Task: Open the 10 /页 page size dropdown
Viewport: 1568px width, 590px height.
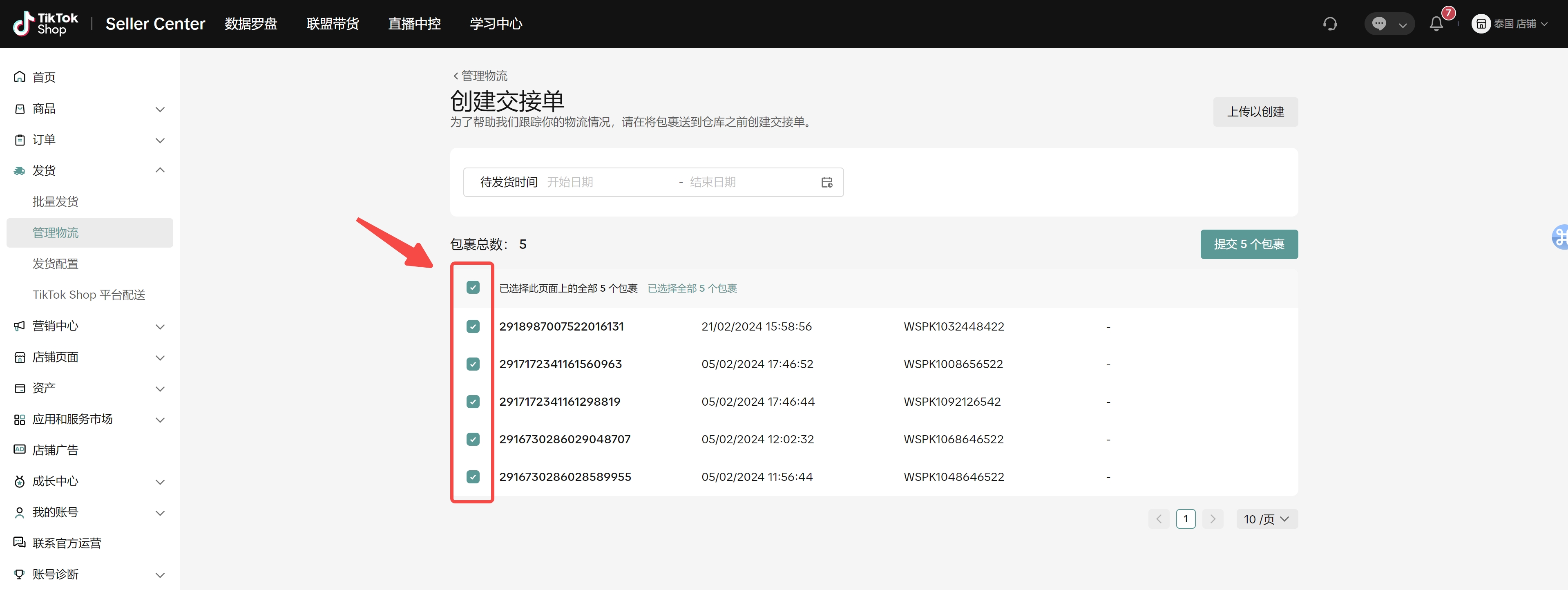Action: point(1266,519)
